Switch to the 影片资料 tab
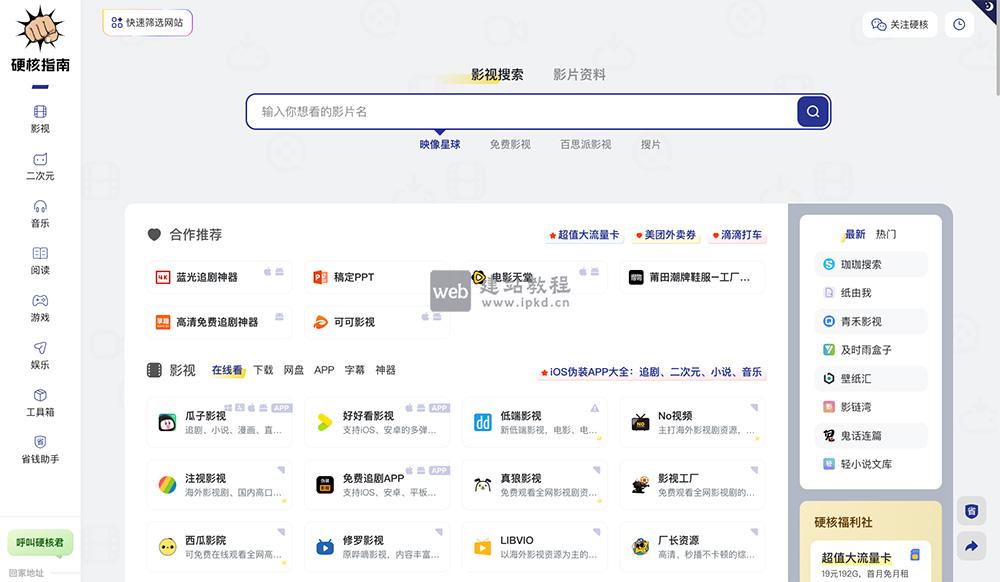 [577, 72]
